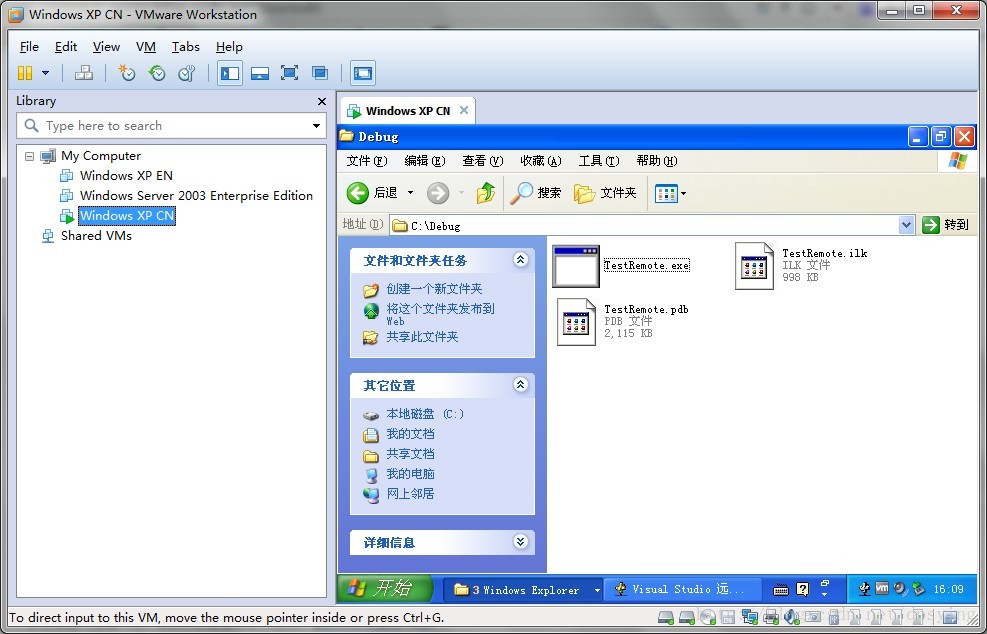
Task: Collapse the My Computer tree node
Action: tap(30, 156)
